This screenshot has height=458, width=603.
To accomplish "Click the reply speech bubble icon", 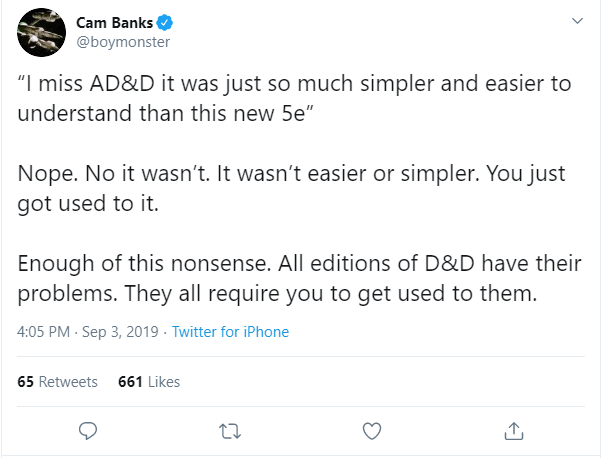I will pyautogui.click(x=88, y=431).
